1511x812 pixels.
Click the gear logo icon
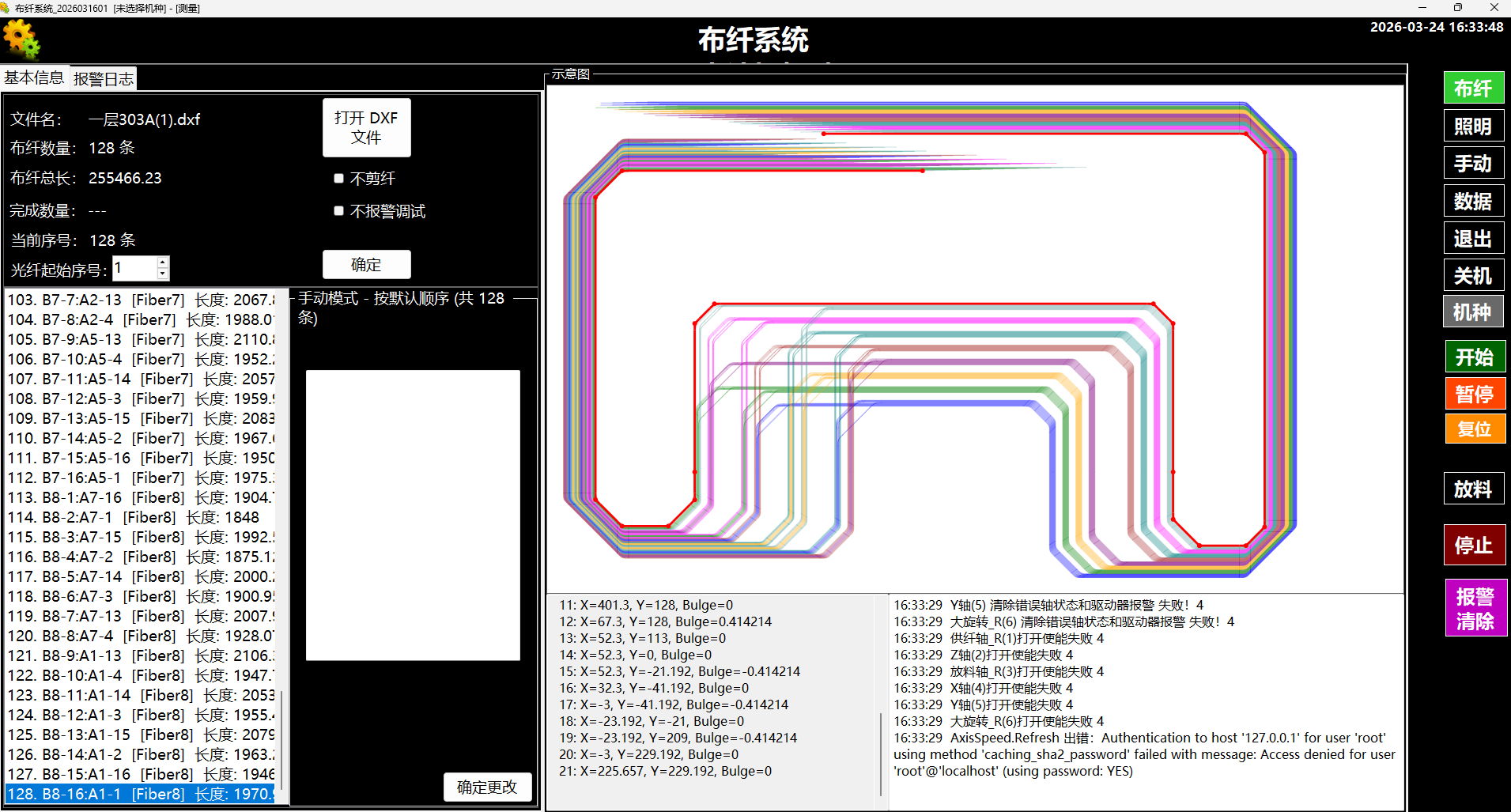[x=21, y=40]
